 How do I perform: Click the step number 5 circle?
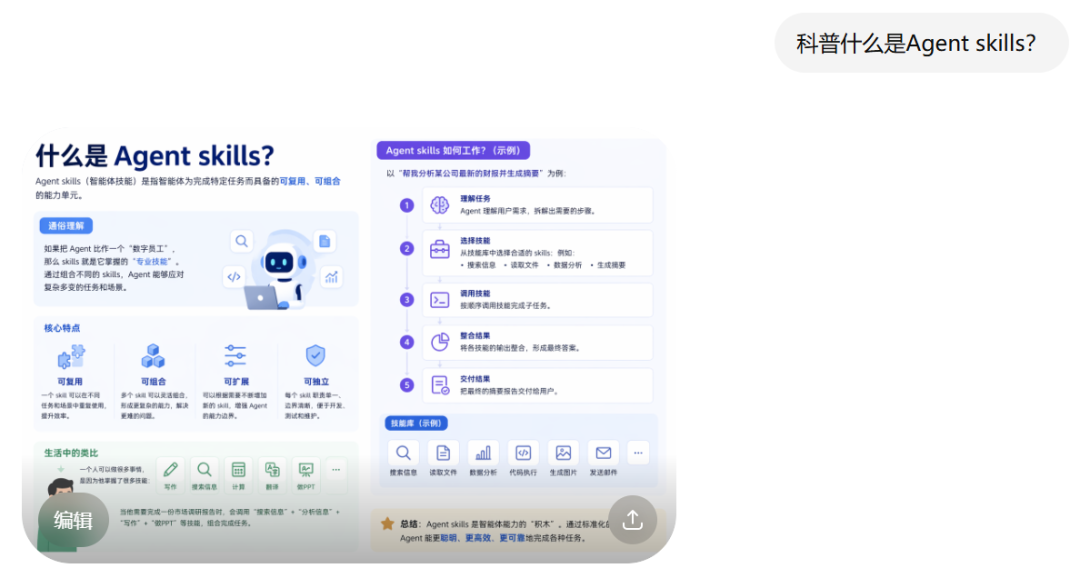407,385
